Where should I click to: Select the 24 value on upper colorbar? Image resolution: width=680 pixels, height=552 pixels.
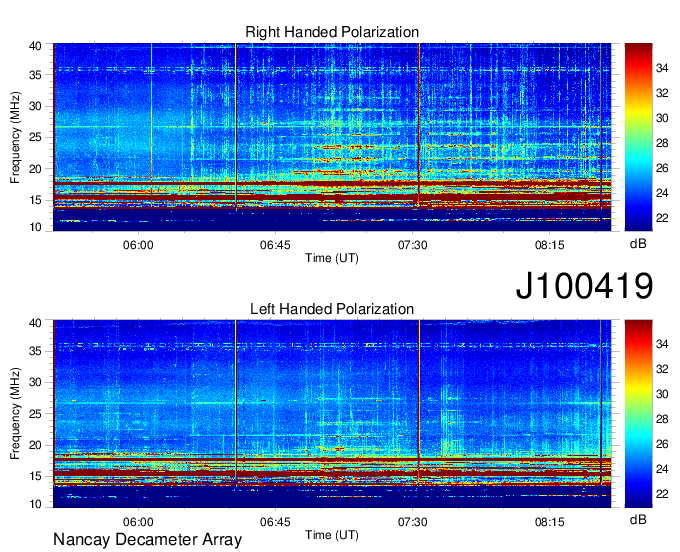(x=662, y=193)
